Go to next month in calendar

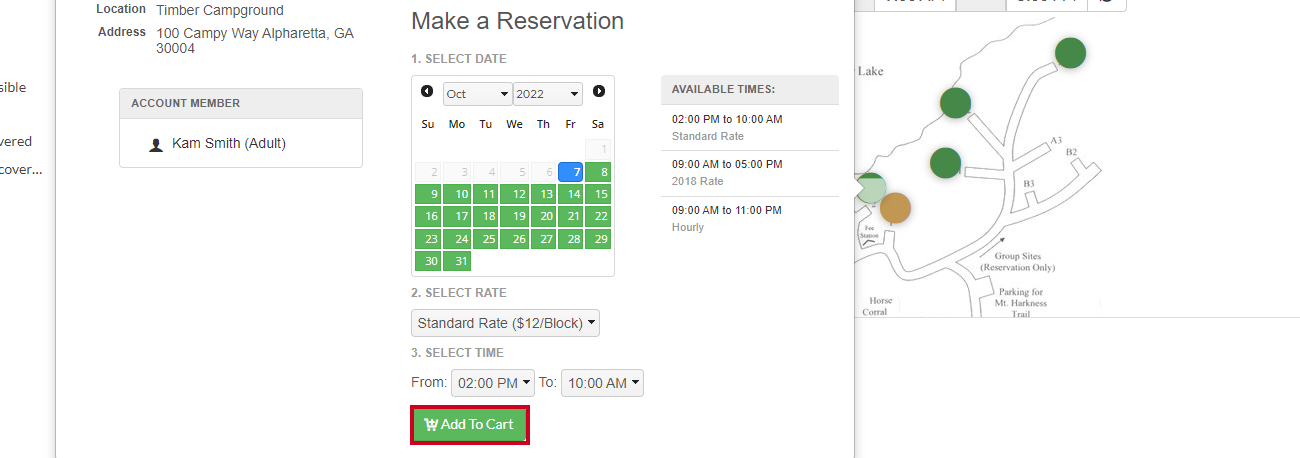point(599,91)
